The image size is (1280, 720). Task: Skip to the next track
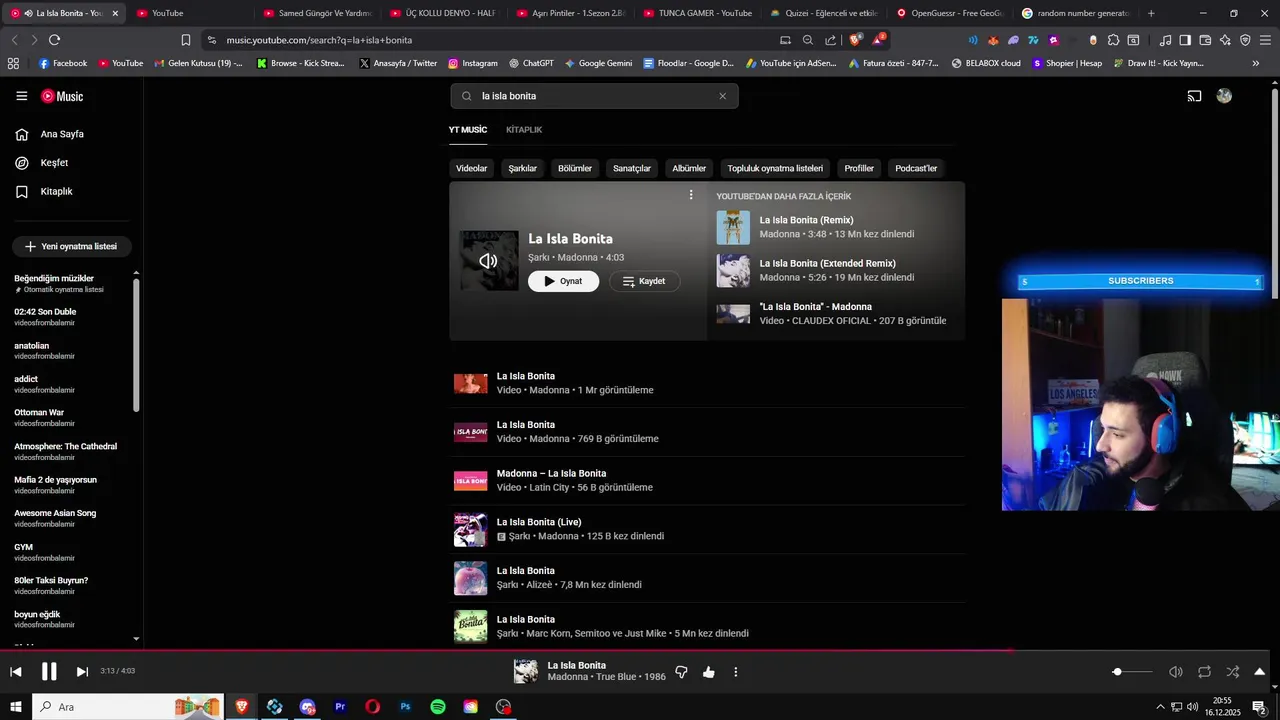82,672
